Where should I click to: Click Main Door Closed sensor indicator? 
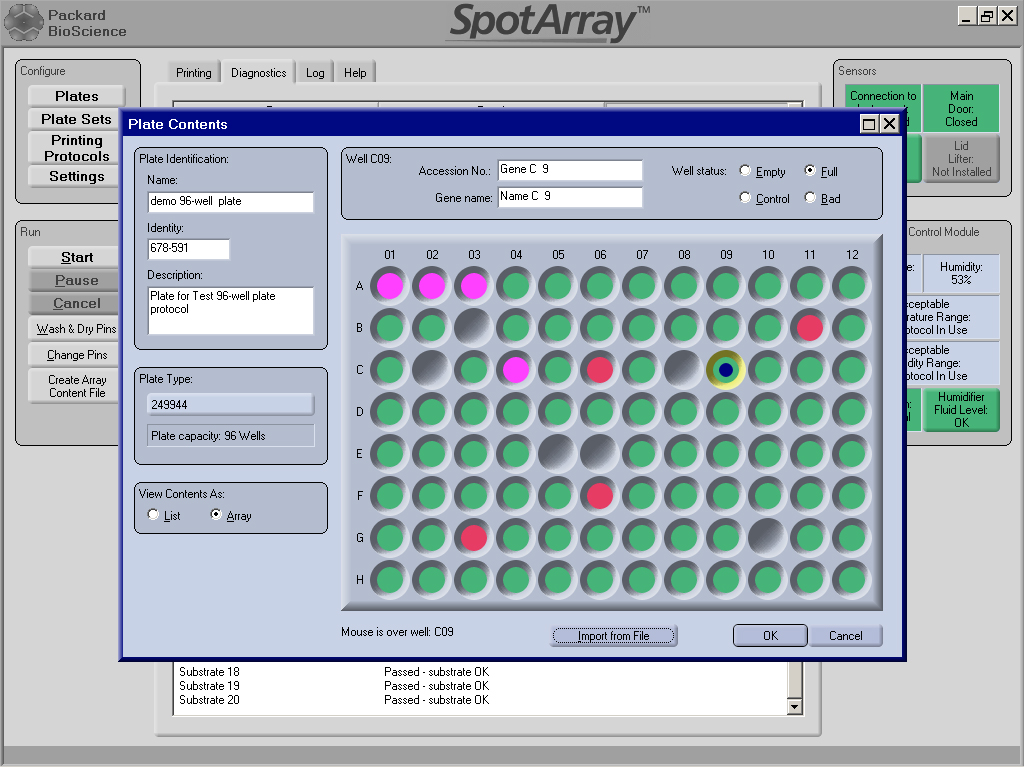[x=961, y=108]
